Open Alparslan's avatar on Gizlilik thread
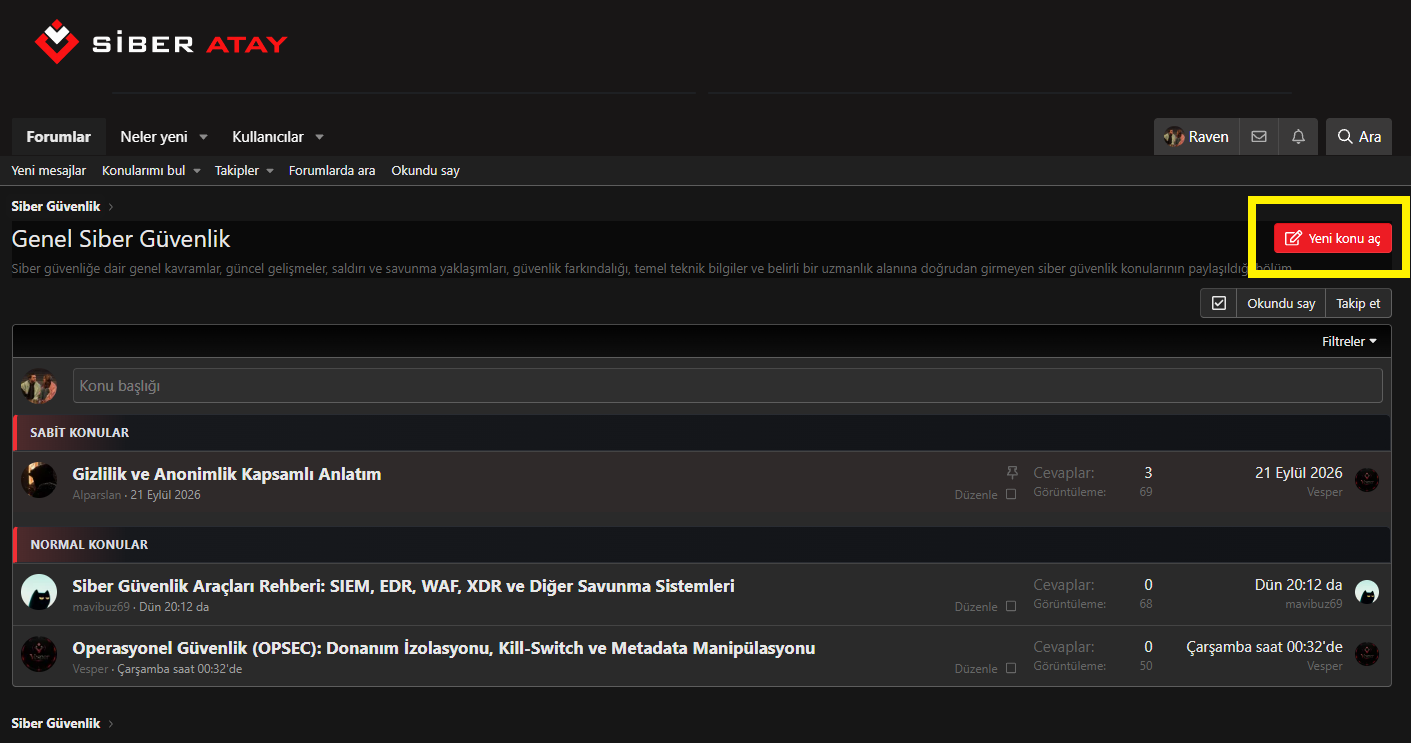1411x743 pixels. click(39, 480)
